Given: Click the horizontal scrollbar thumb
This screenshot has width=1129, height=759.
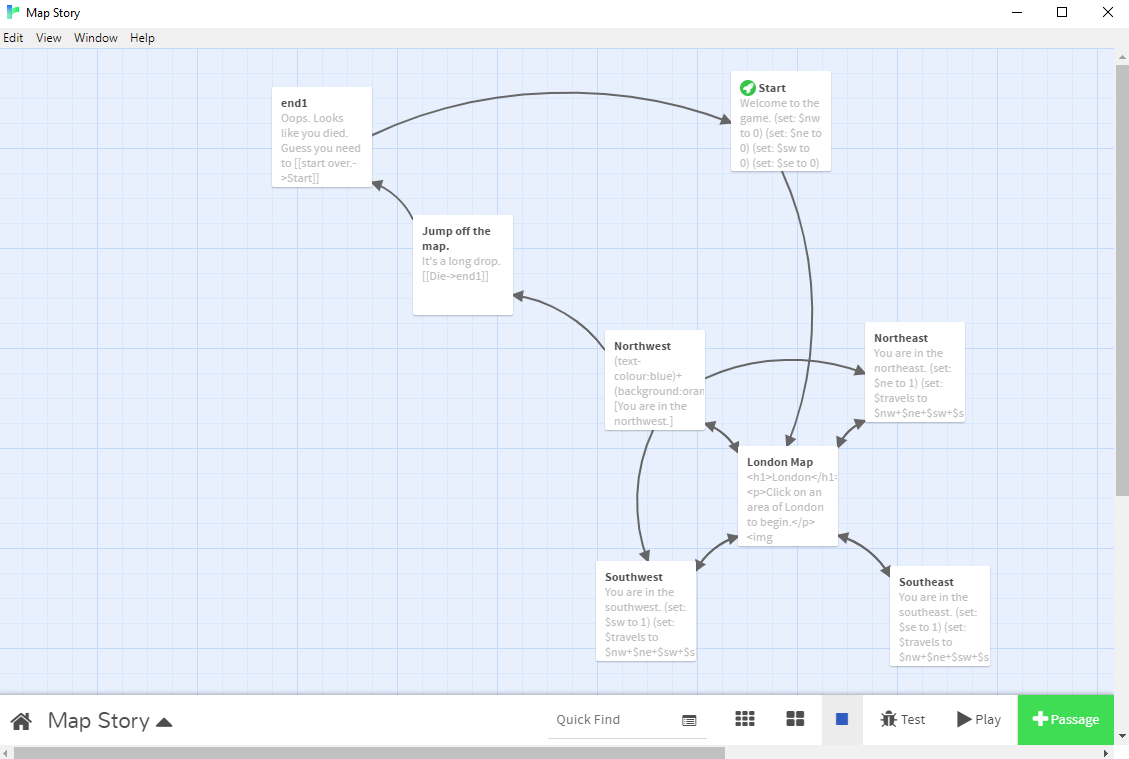Looking at the screenshot, I should 370,752.
